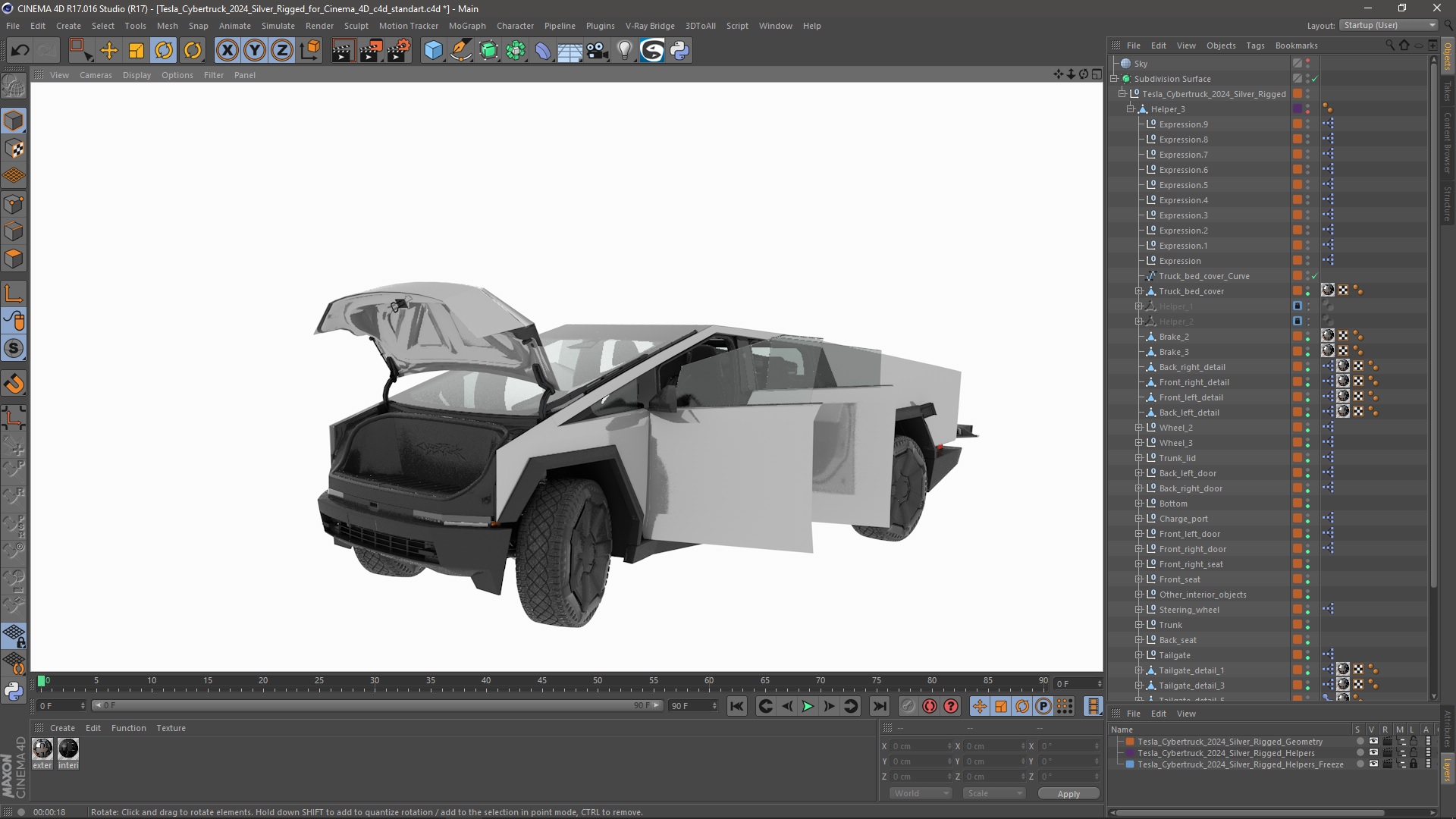The height and width of the screenshot is (819, 1456).
Task: Open Edit Render Settings icon
Action: (398, 51)
